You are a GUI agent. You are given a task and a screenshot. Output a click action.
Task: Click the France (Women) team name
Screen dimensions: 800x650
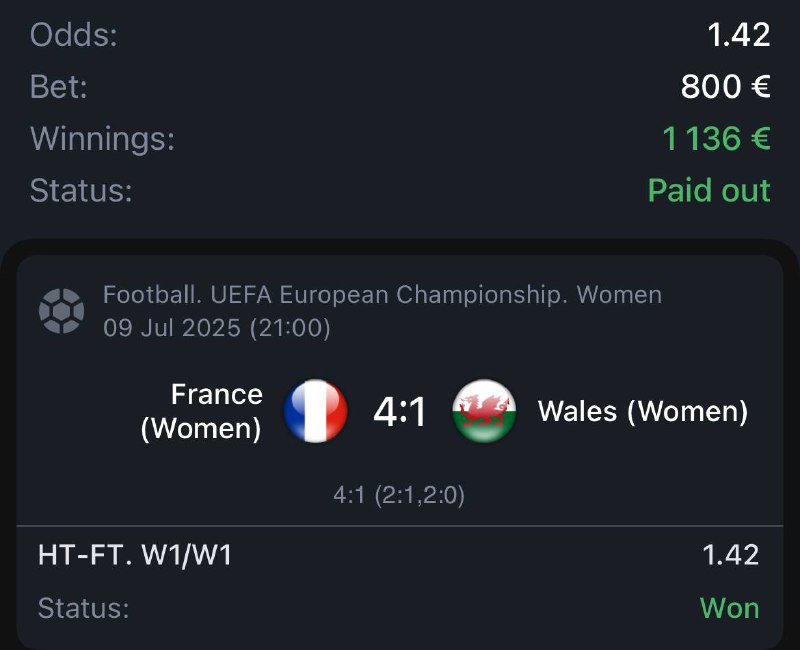coord(203,411)
